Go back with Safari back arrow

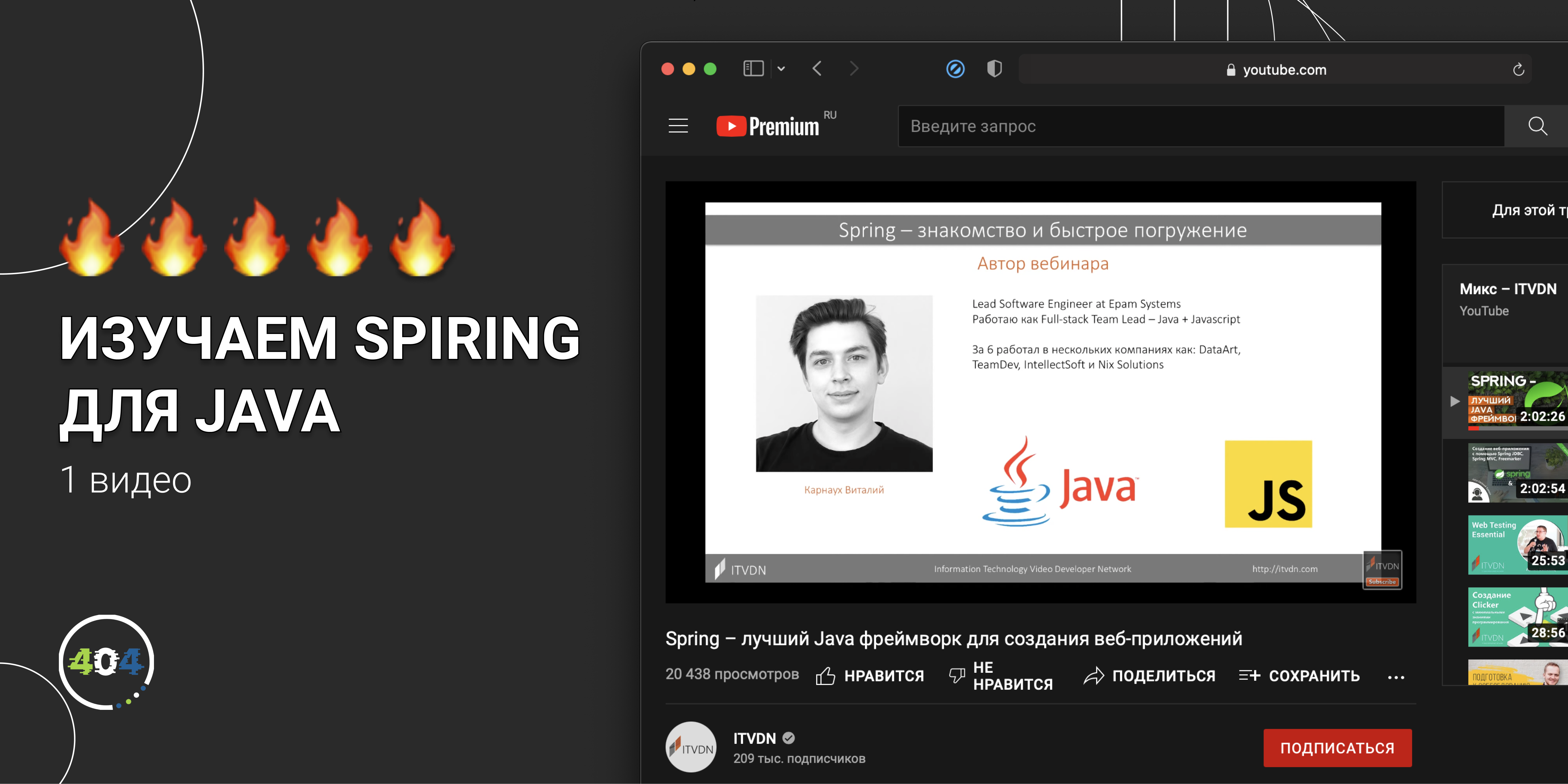[x=817, y=69]
